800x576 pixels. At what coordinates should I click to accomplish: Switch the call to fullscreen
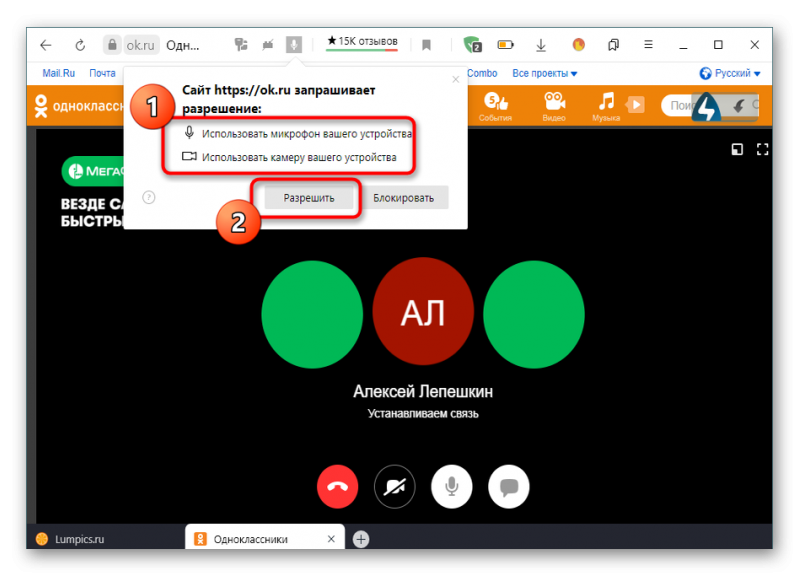click(x=762, y=149)
